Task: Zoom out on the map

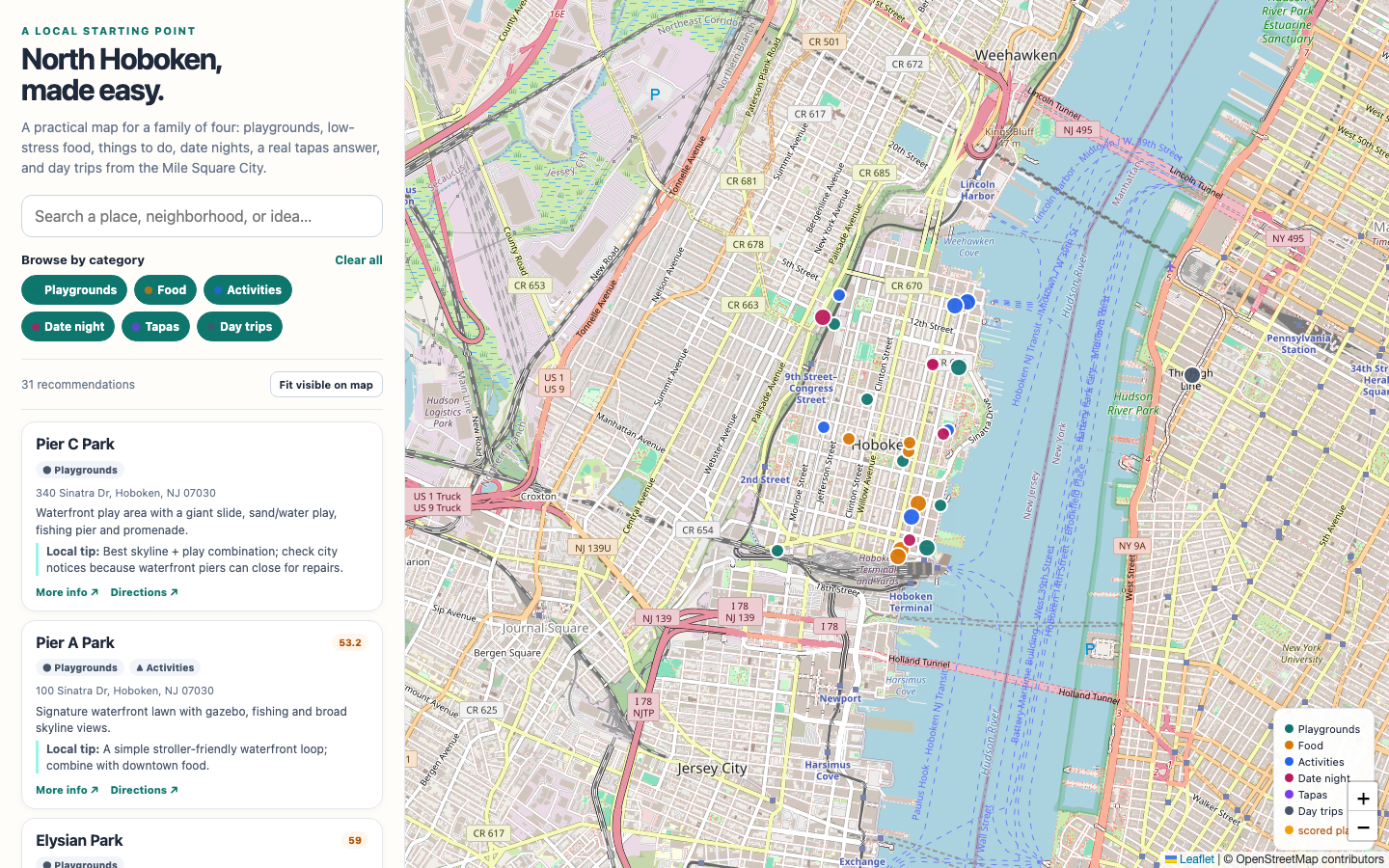Action: [1362, 827]
